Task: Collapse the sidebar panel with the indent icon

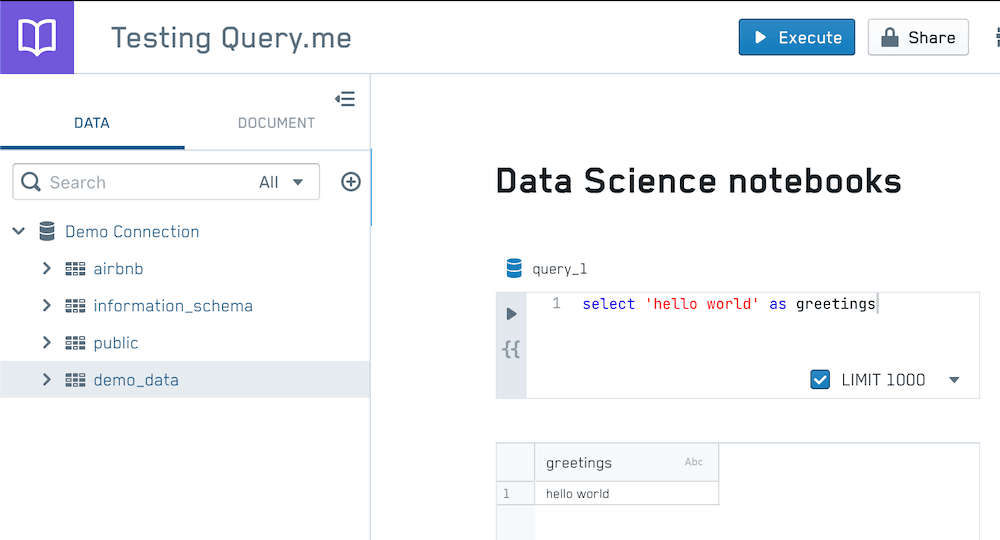Action: coord(345,99)
